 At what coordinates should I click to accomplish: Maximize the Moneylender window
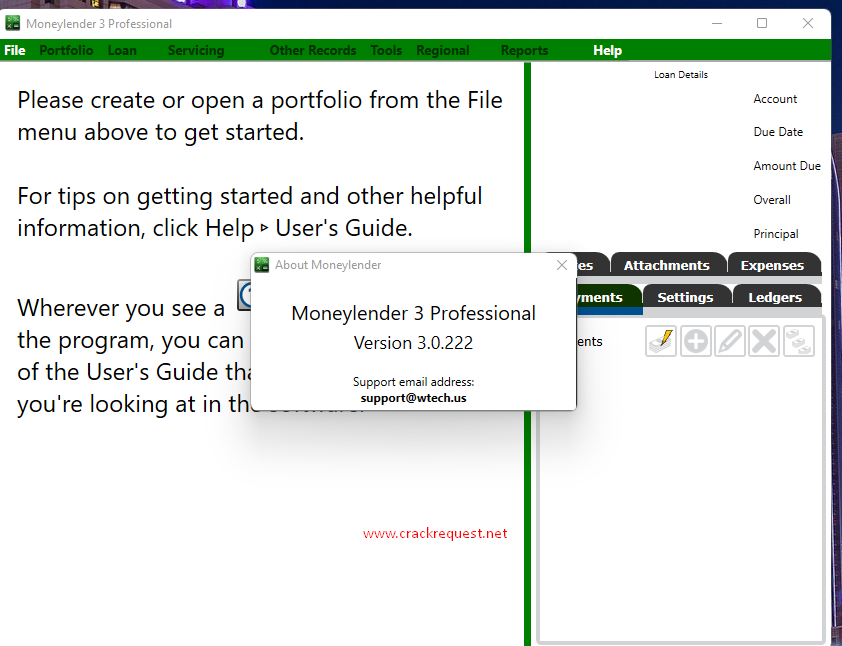point(762,23)
